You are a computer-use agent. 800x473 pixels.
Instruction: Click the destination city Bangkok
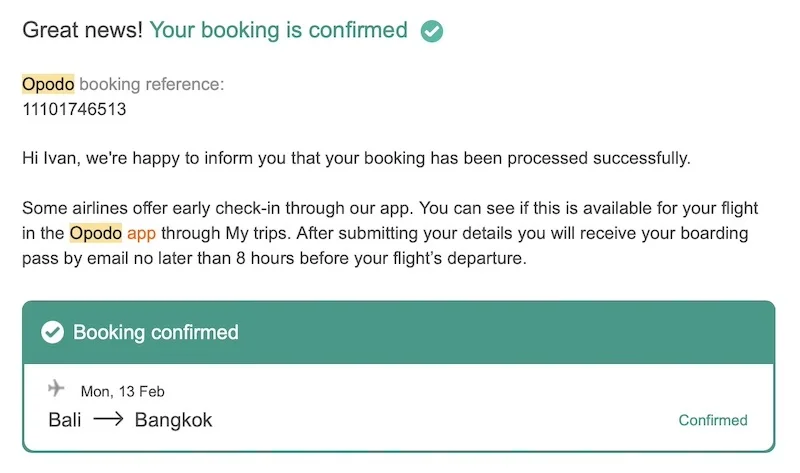tap(173, 420)
